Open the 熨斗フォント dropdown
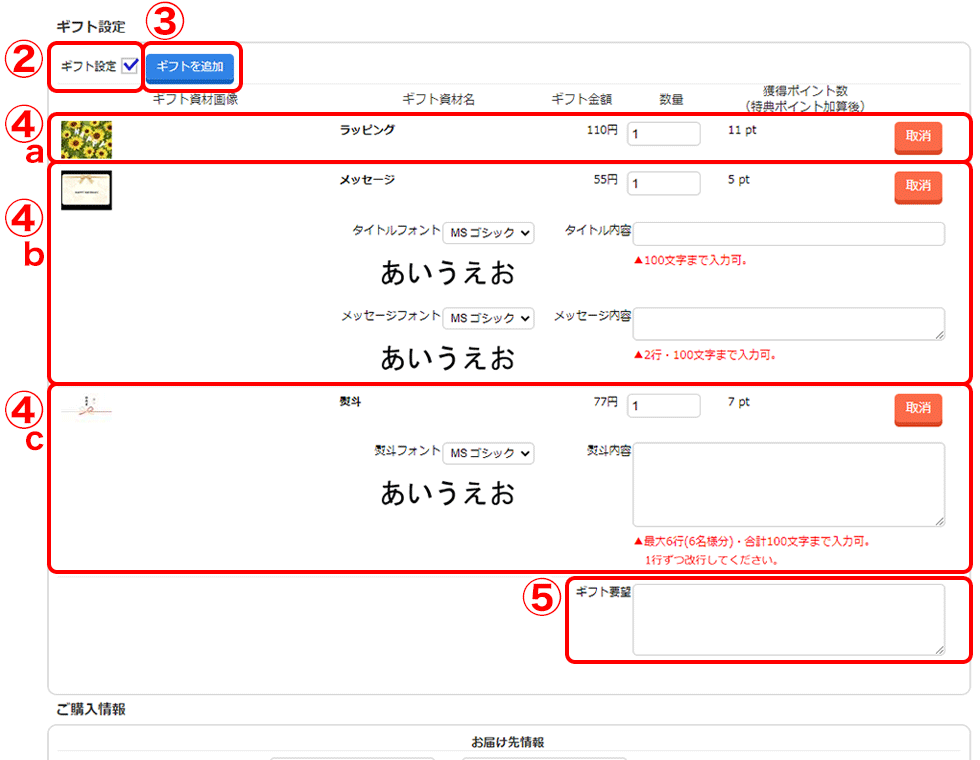980x760 pixels. coord(488,454)
